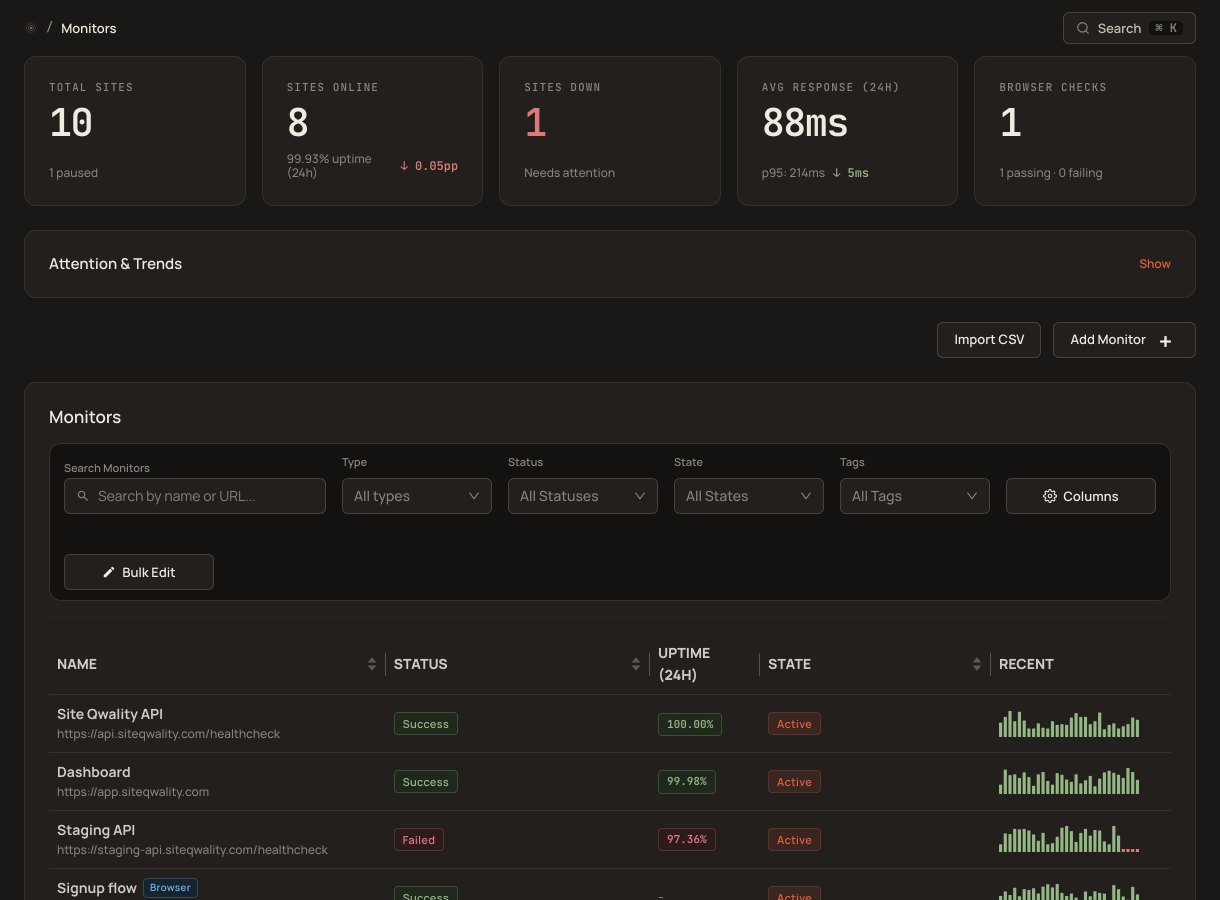Screen dimensions: 1220x900
Task: Click the Failed status badge for Staging API
Action: coord(419,840)
